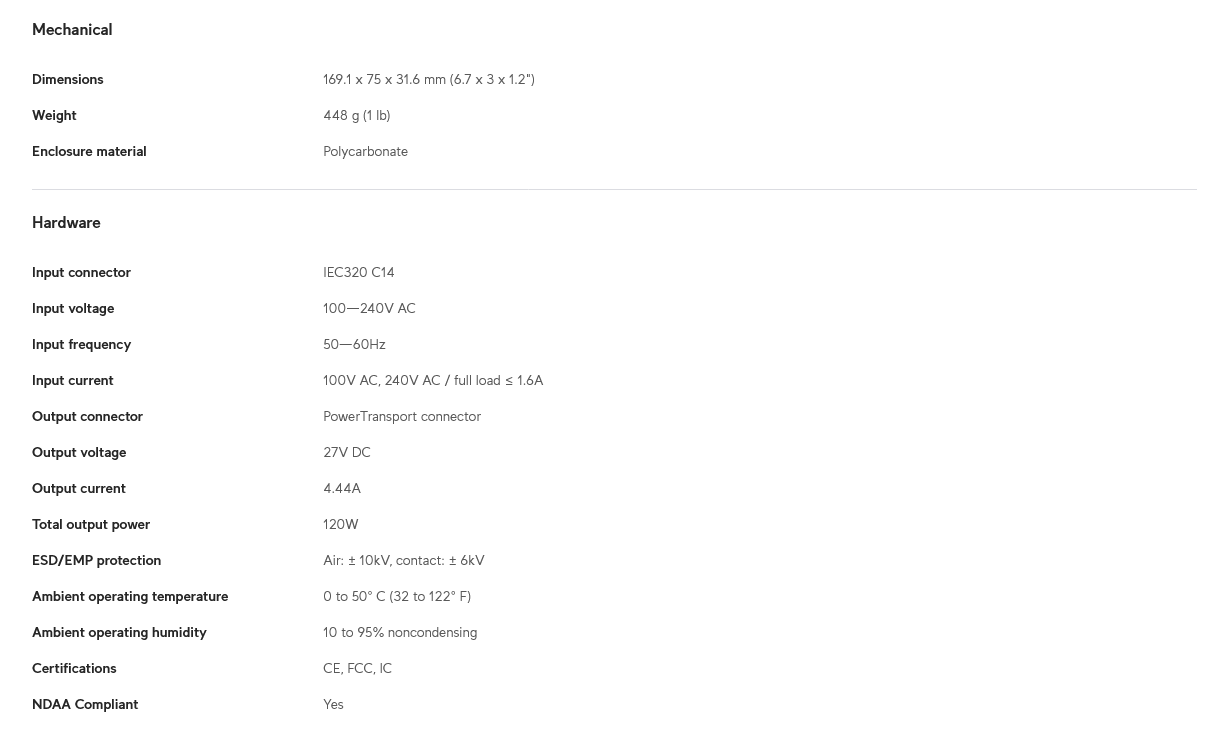Screen dimensions: 1229x741
Task: Click the Hardware section heading
Action: click(66, 223)
